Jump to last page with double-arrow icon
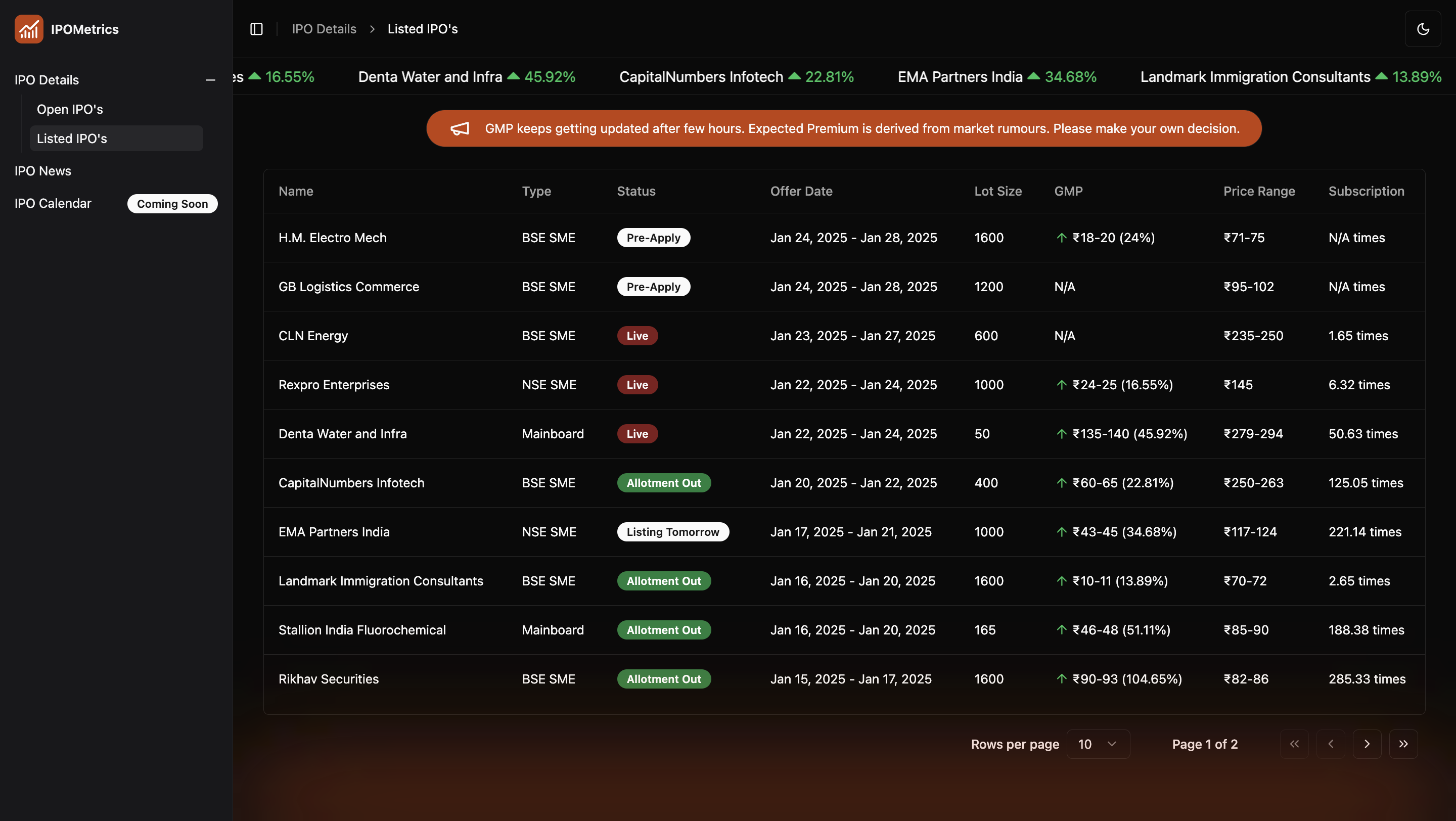Image resolution: width=1456 pixels, height=821 pixels. click(1404, 744)
